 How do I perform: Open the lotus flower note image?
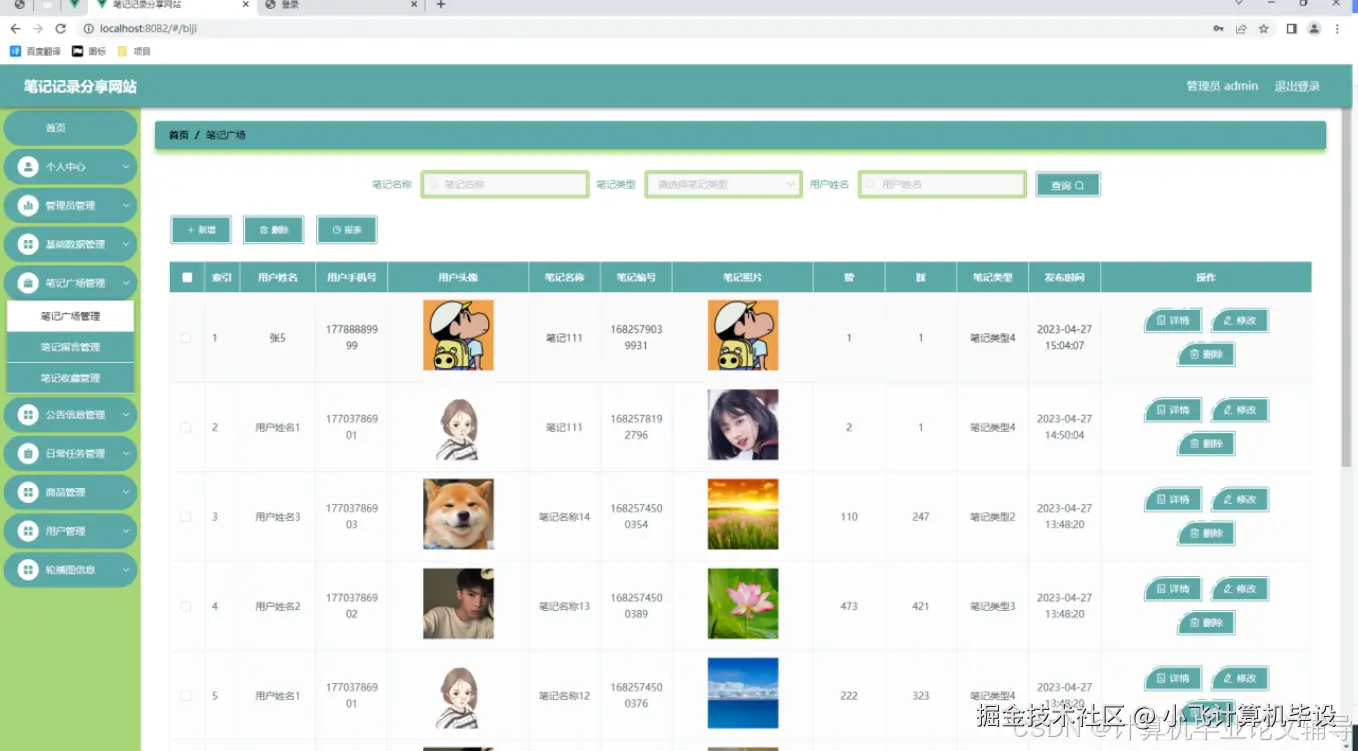pyautogui.click(x=743, y=604)
